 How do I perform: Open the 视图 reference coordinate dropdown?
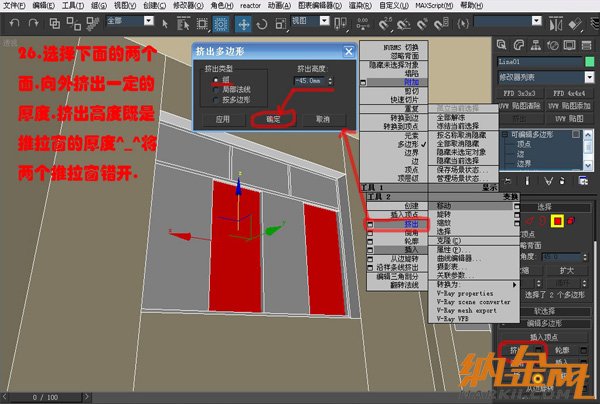pyautogui.click(x=324, y=21)
